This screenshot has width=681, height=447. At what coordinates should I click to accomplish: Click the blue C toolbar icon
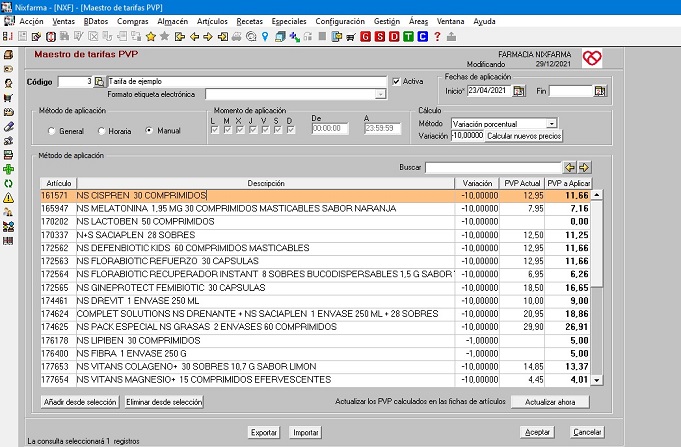(423, 37)
